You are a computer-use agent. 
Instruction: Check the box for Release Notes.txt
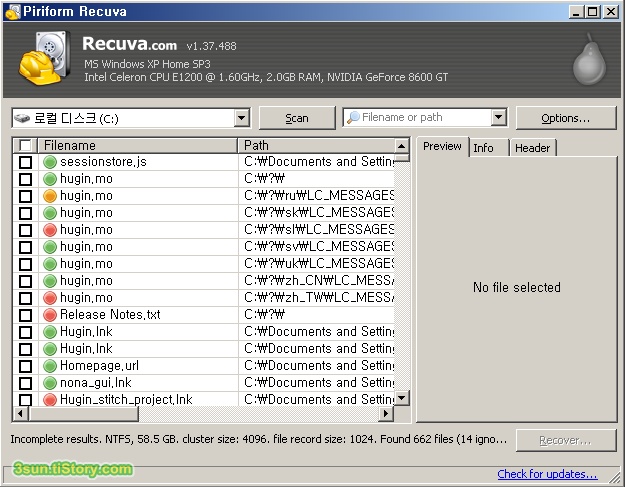26,315
